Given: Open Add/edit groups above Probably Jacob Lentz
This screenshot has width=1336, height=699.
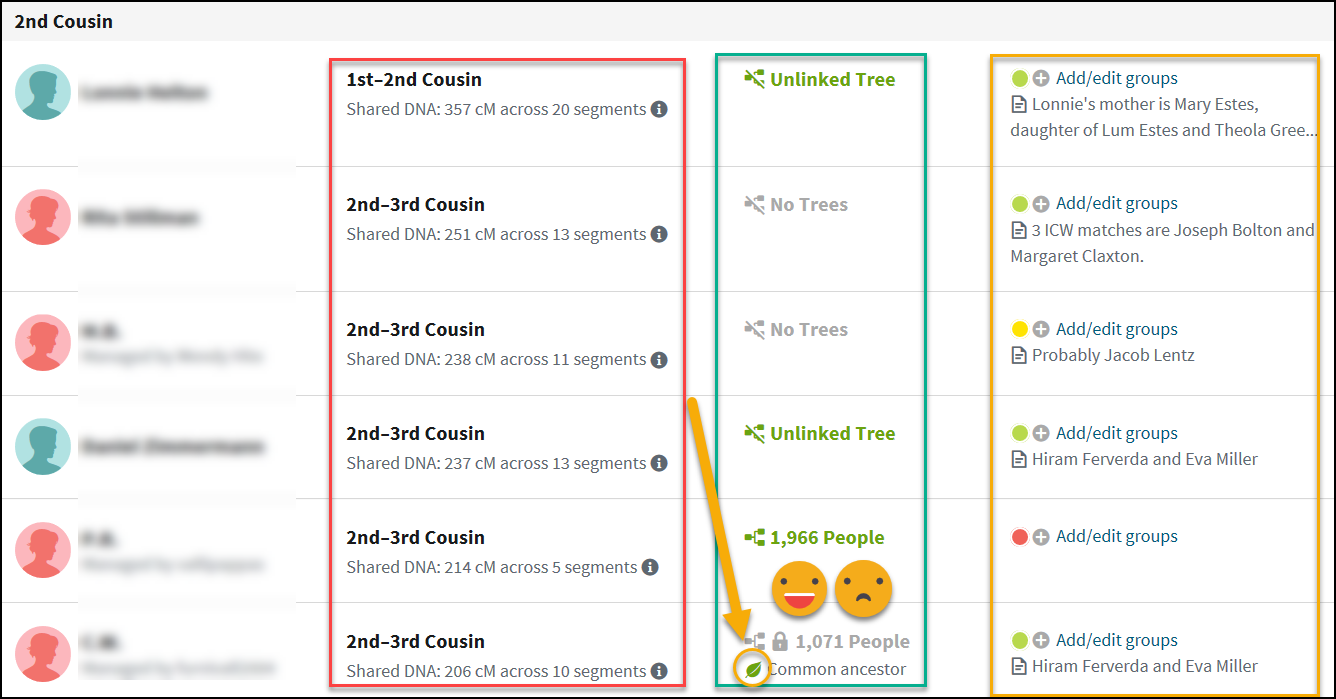Looking at the screenshot, I should tap(1116, 329).
